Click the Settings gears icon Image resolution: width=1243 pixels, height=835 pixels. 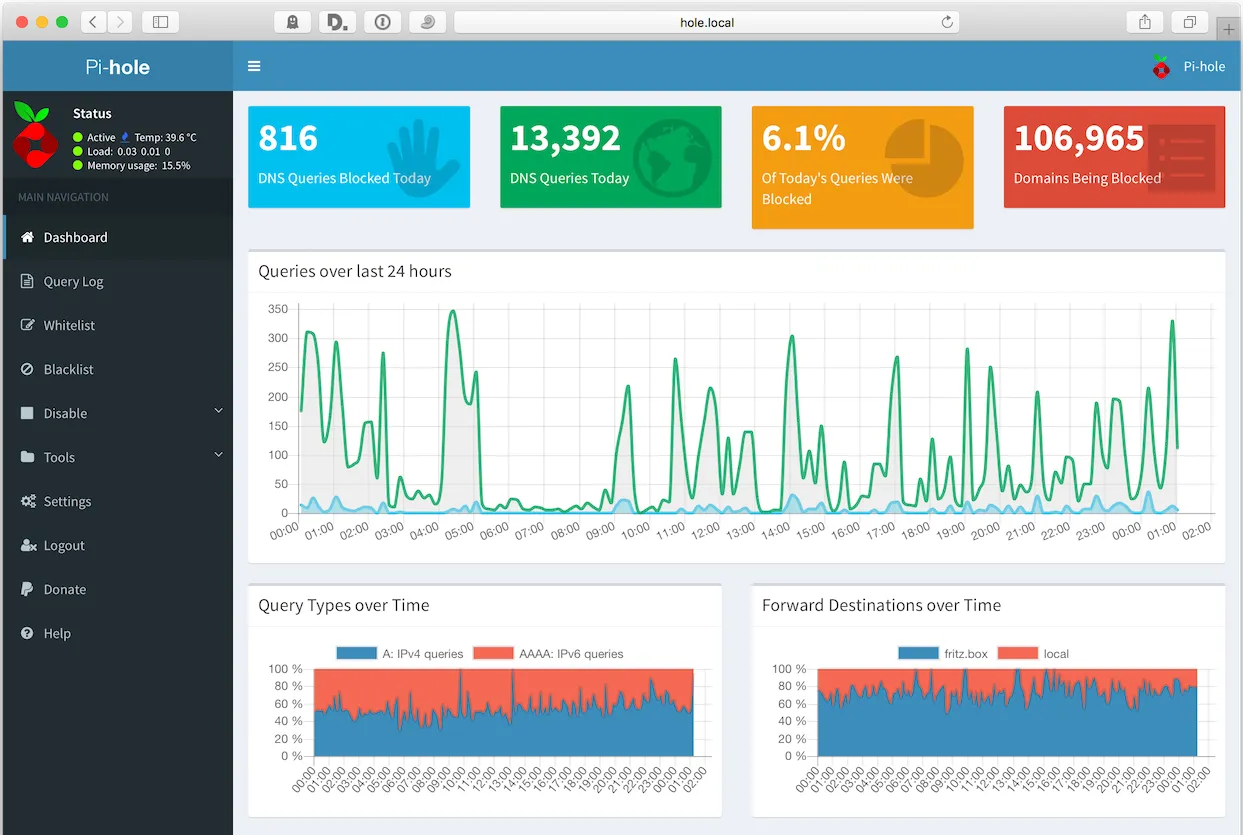coord(28,501)
